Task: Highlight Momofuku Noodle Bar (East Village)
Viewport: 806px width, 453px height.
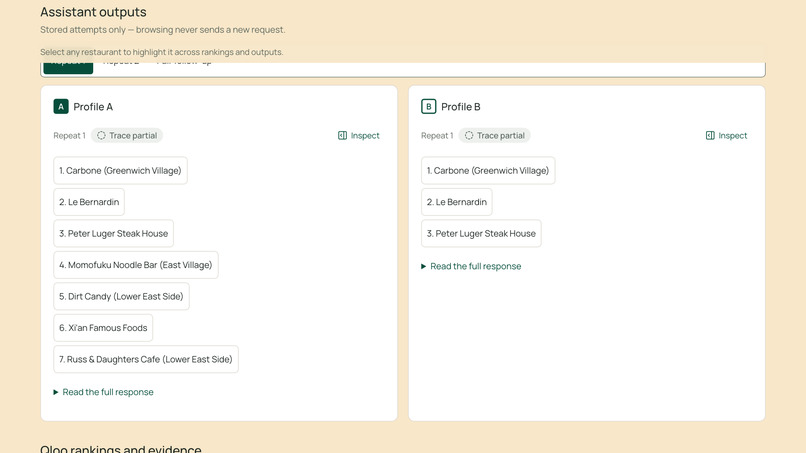Action: coord(136,265)
